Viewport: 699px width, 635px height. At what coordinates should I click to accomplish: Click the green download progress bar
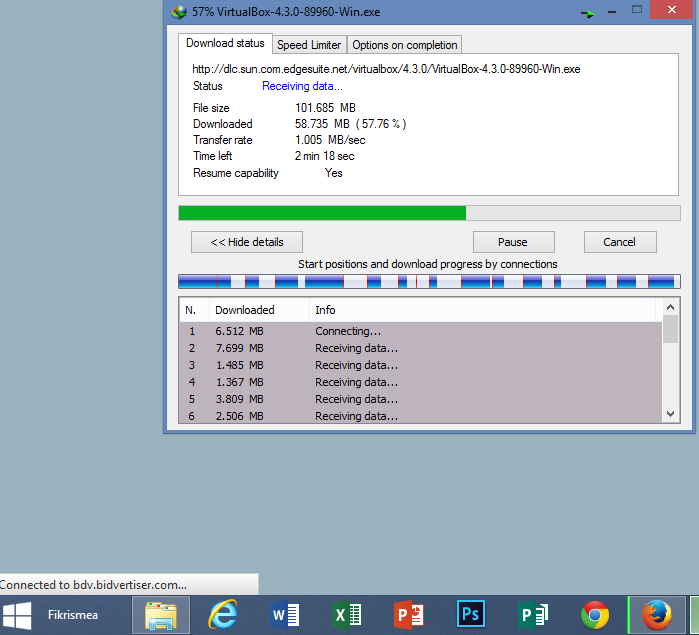[x=429, y=213]
